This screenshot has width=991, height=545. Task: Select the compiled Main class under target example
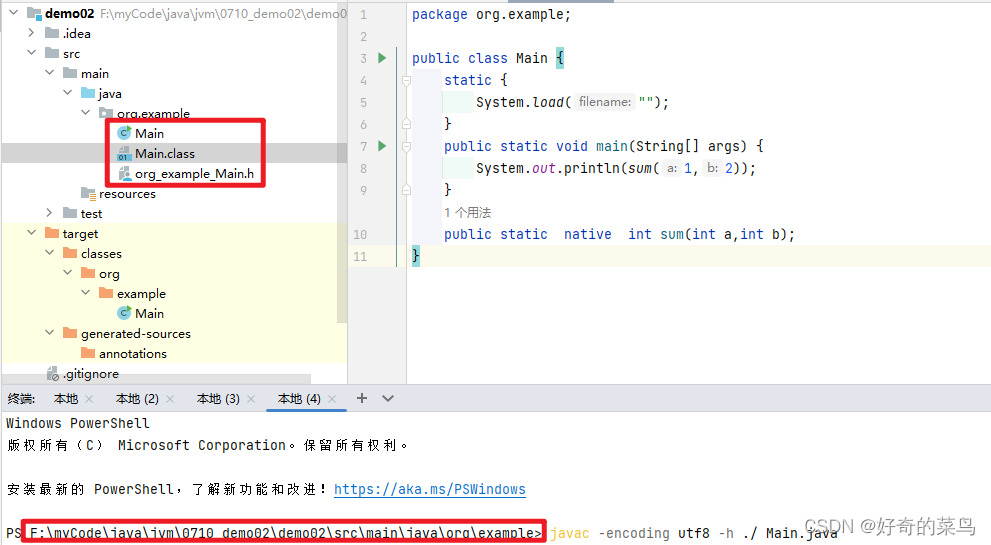coord(150,314)
